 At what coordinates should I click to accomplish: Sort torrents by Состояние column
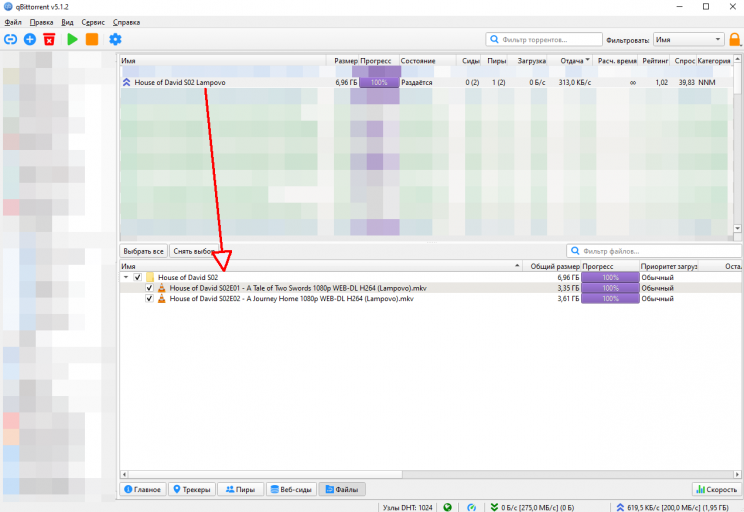pyautogui.click(x=427, y=61)
